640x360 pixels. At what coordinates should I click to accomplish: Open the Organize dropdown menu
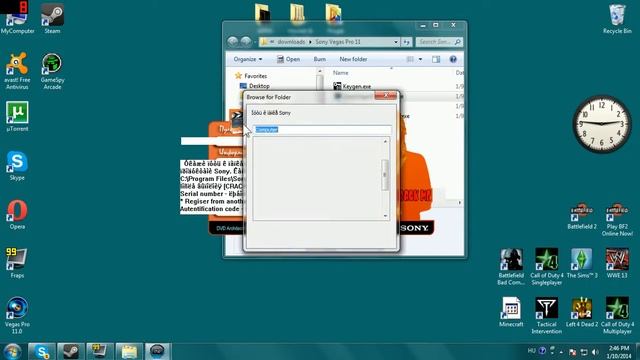pyautogui.click(x=248, y=59)
